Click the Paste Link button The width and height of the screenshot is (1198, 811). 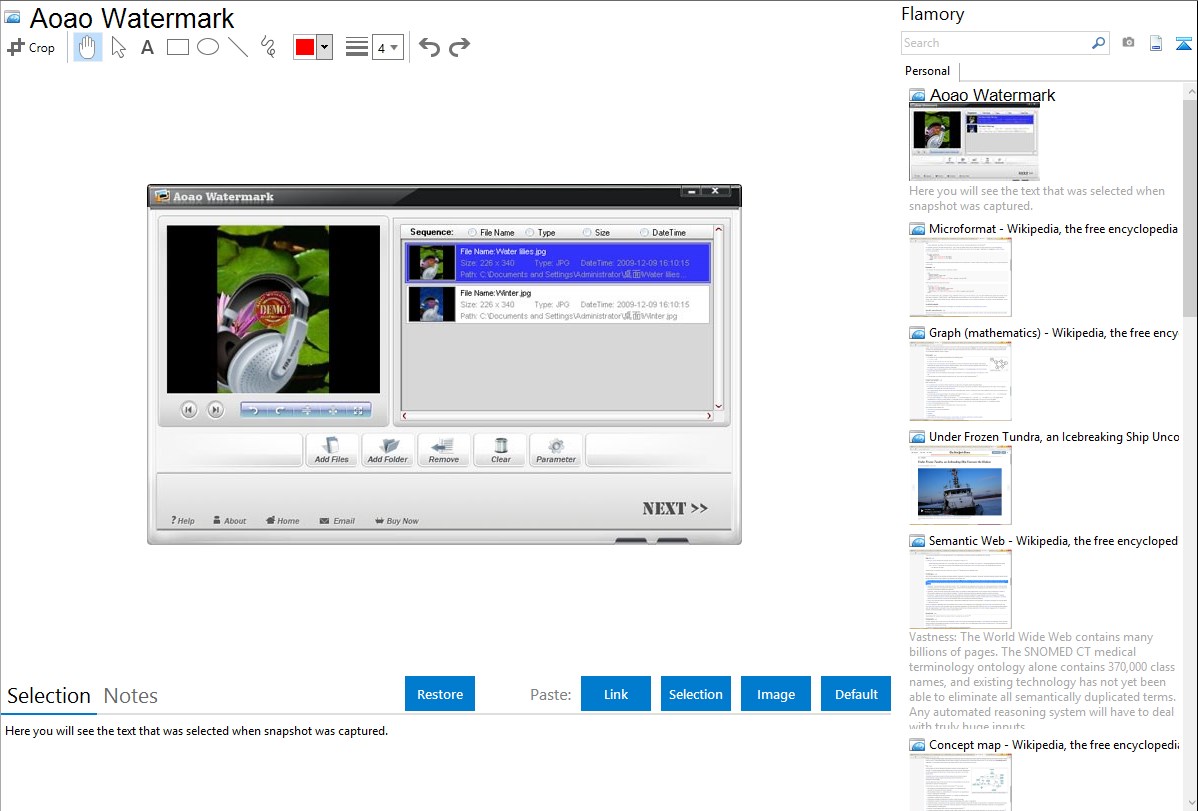tap(616, 694)
